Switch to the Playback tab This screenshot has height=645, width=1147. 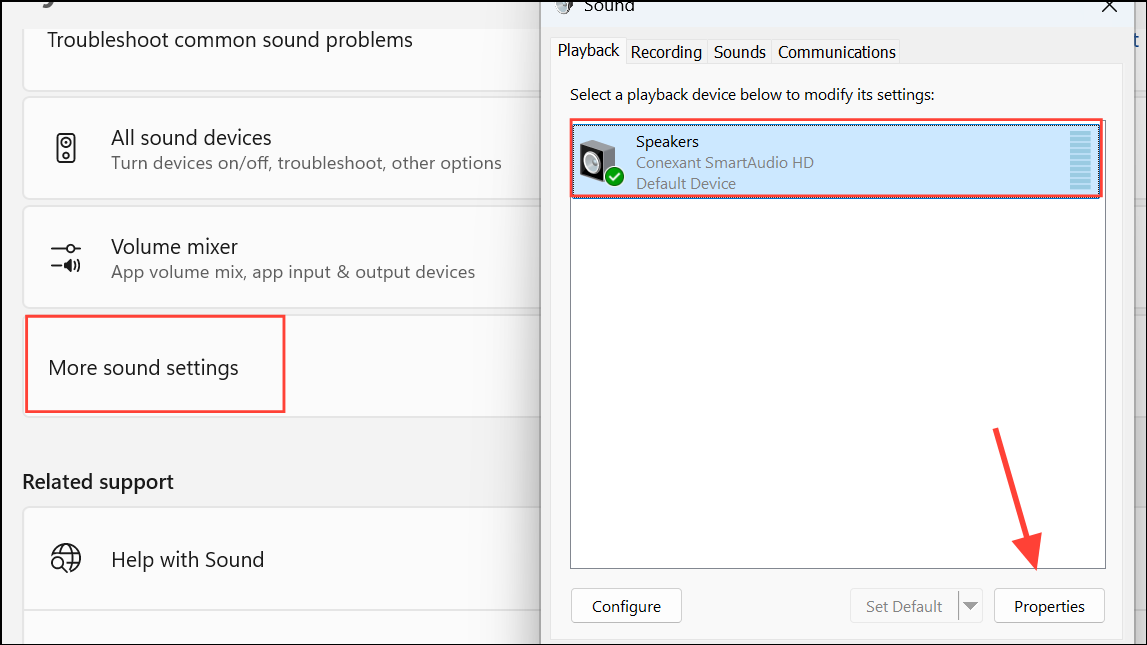pyautogui.click(x=588, y=51)
